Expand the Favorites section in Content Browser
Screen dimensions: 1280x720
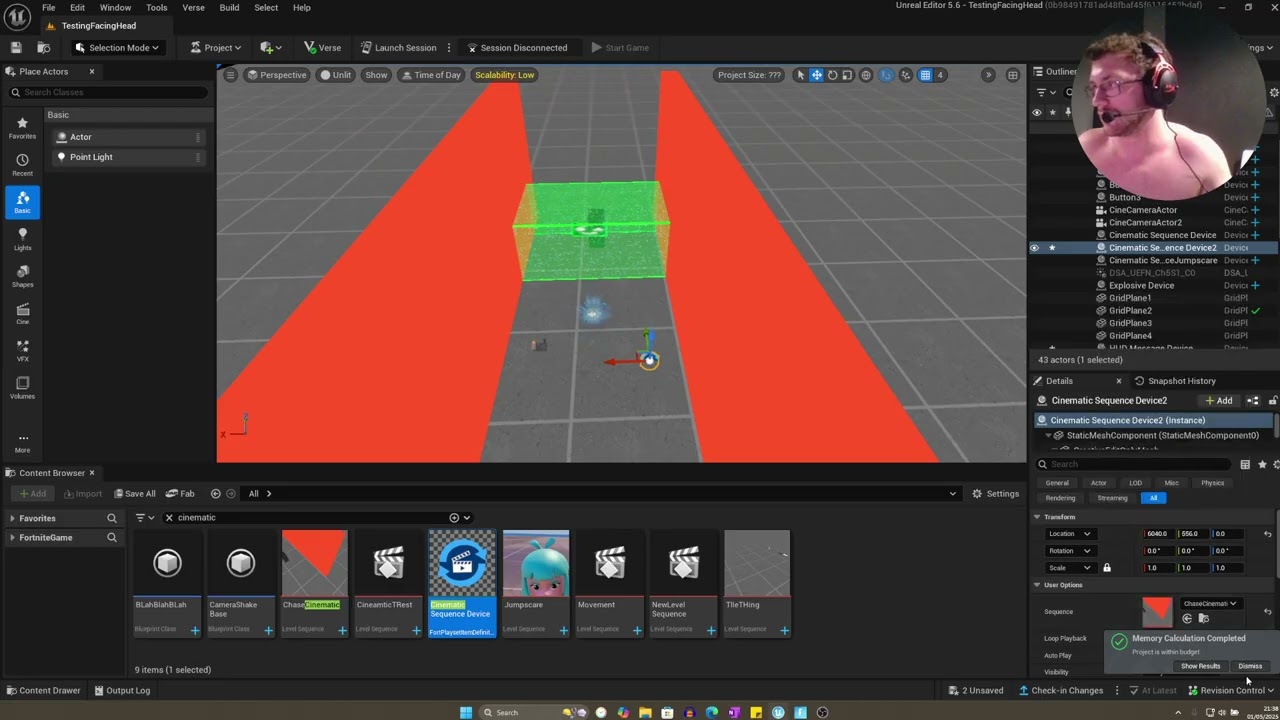[x=11, y=518]
